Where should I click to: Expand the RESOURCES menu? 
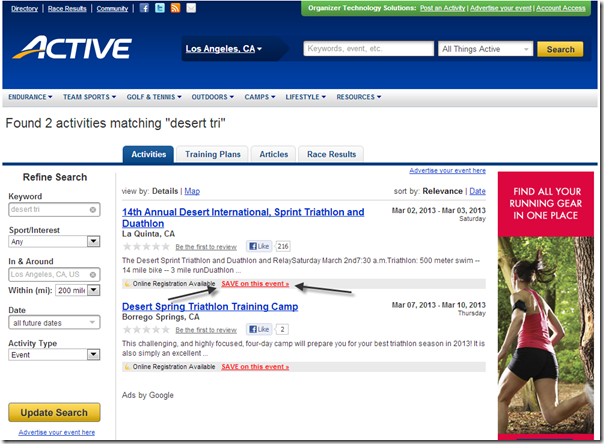point(359,97)
